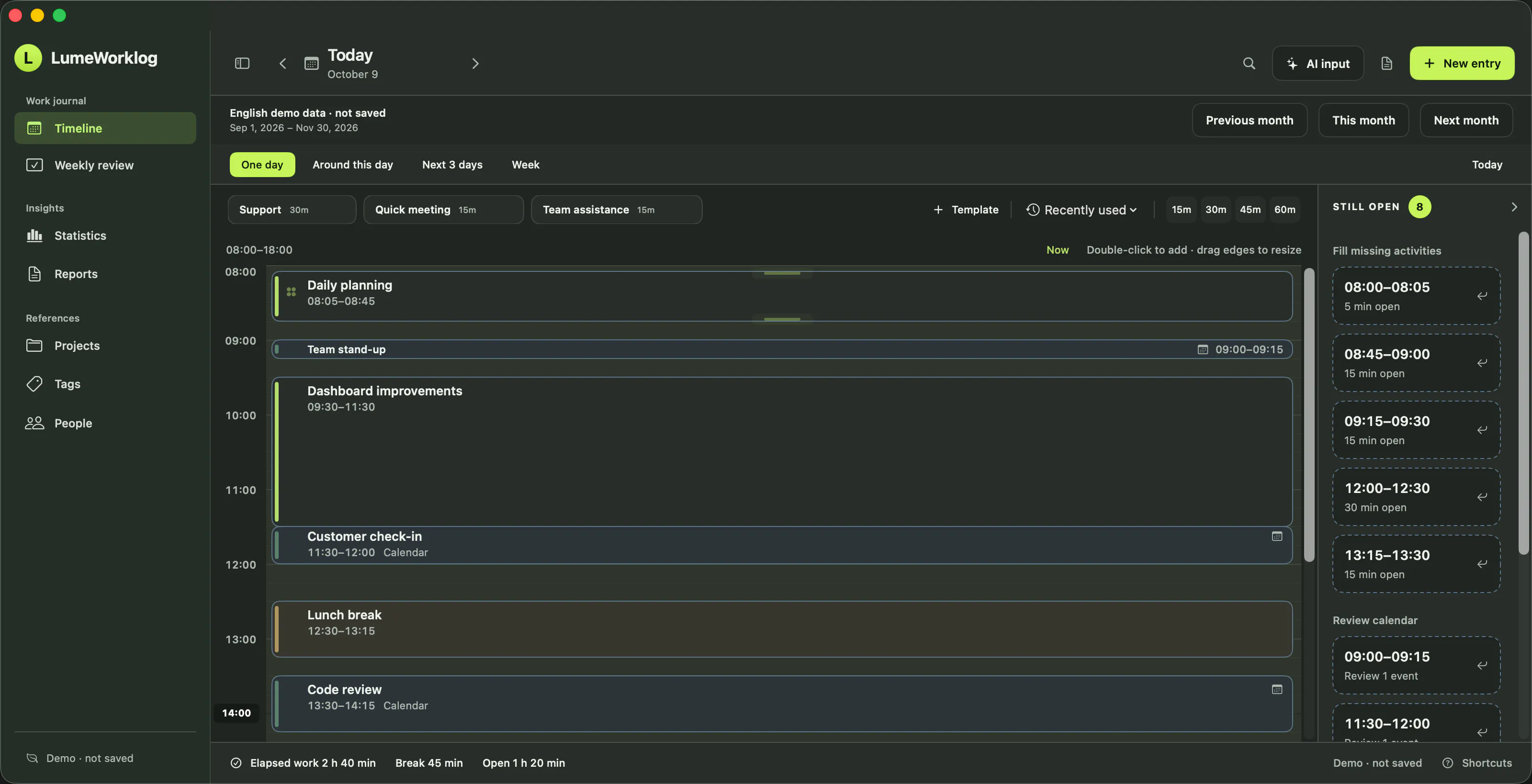
Task: Open AI input
Action: pyautogui.click(x=1318, y=63)
